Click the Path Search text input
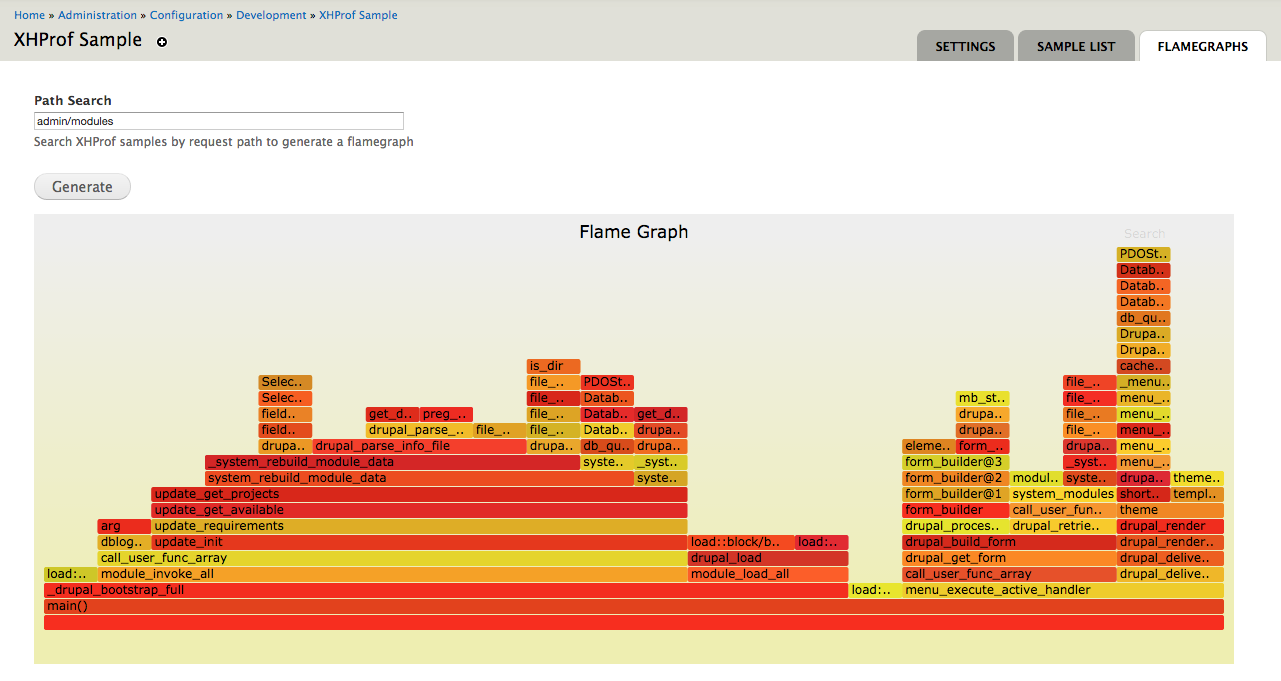This screenshot has height=681, width=1281. (219, 121)
